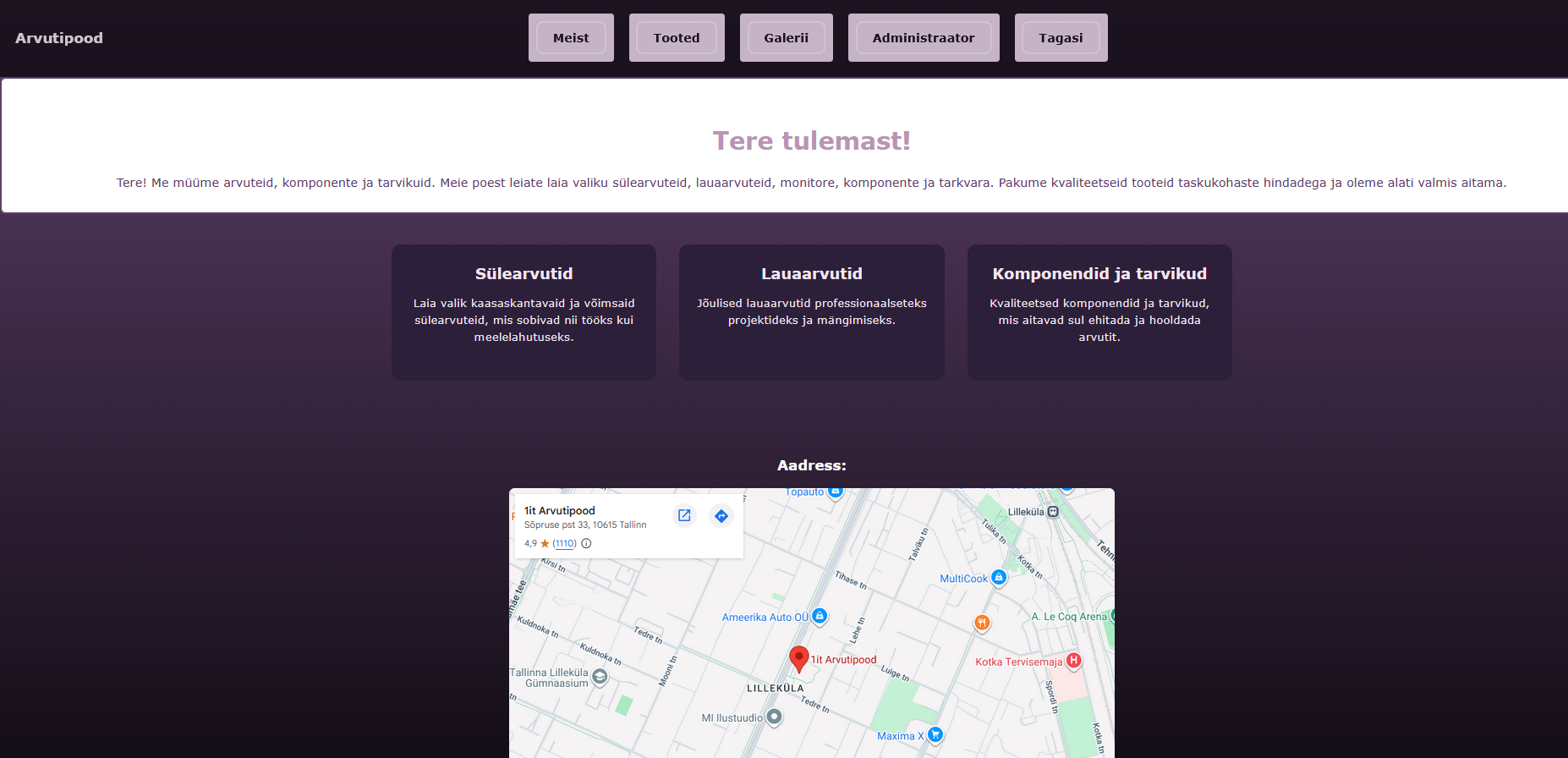The height and width of the screenshot is (758, 1568).
Task: Click the info icon beside rating
Action: pos(586,544)
